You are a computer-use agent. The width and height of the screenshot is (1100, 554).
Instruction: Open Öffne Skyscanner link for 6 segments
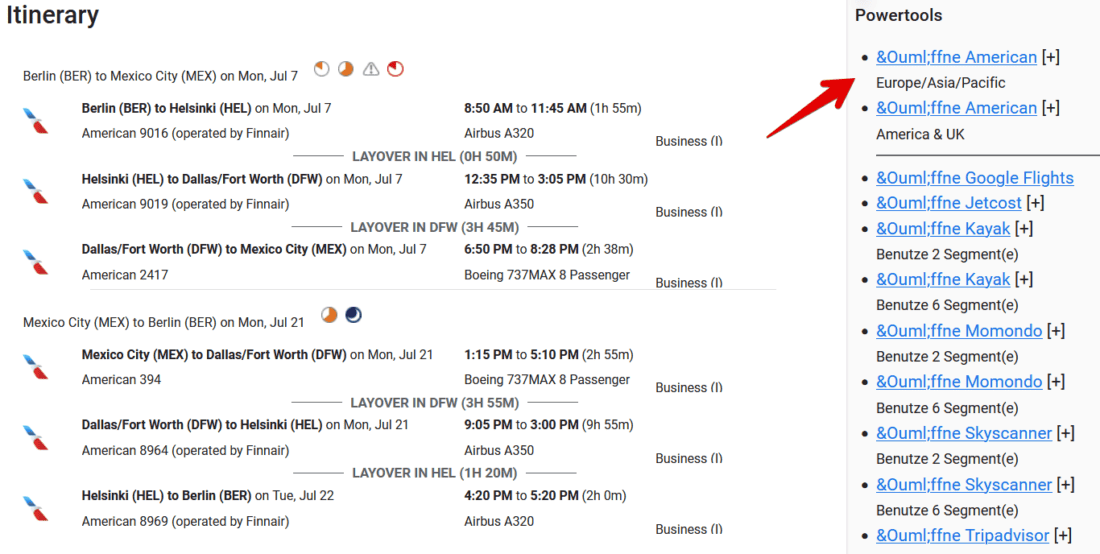(x=964, y=485)
